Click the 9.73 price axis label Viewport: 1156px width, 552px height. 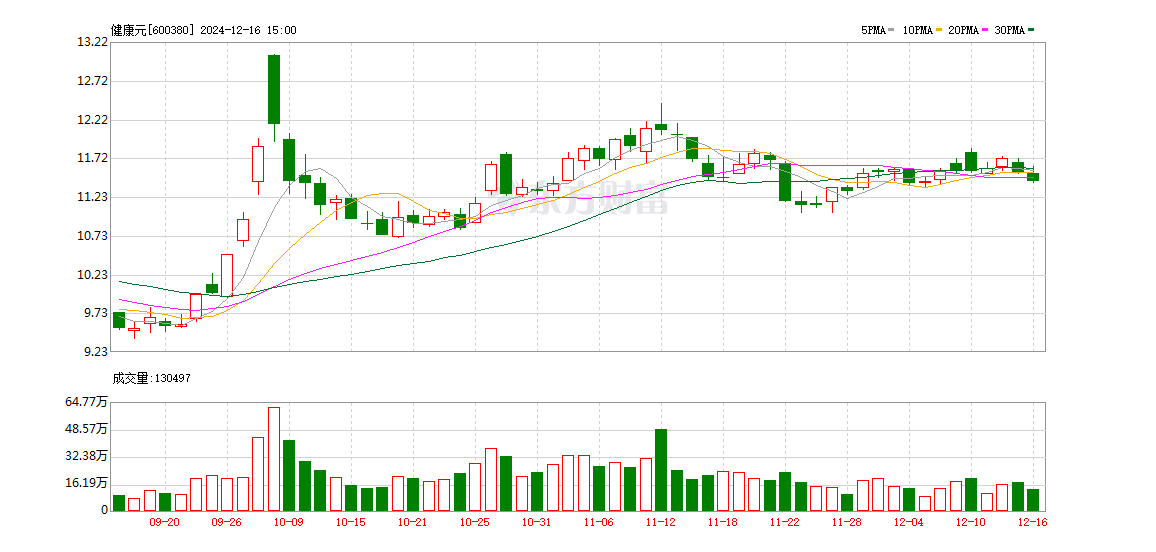94,313
